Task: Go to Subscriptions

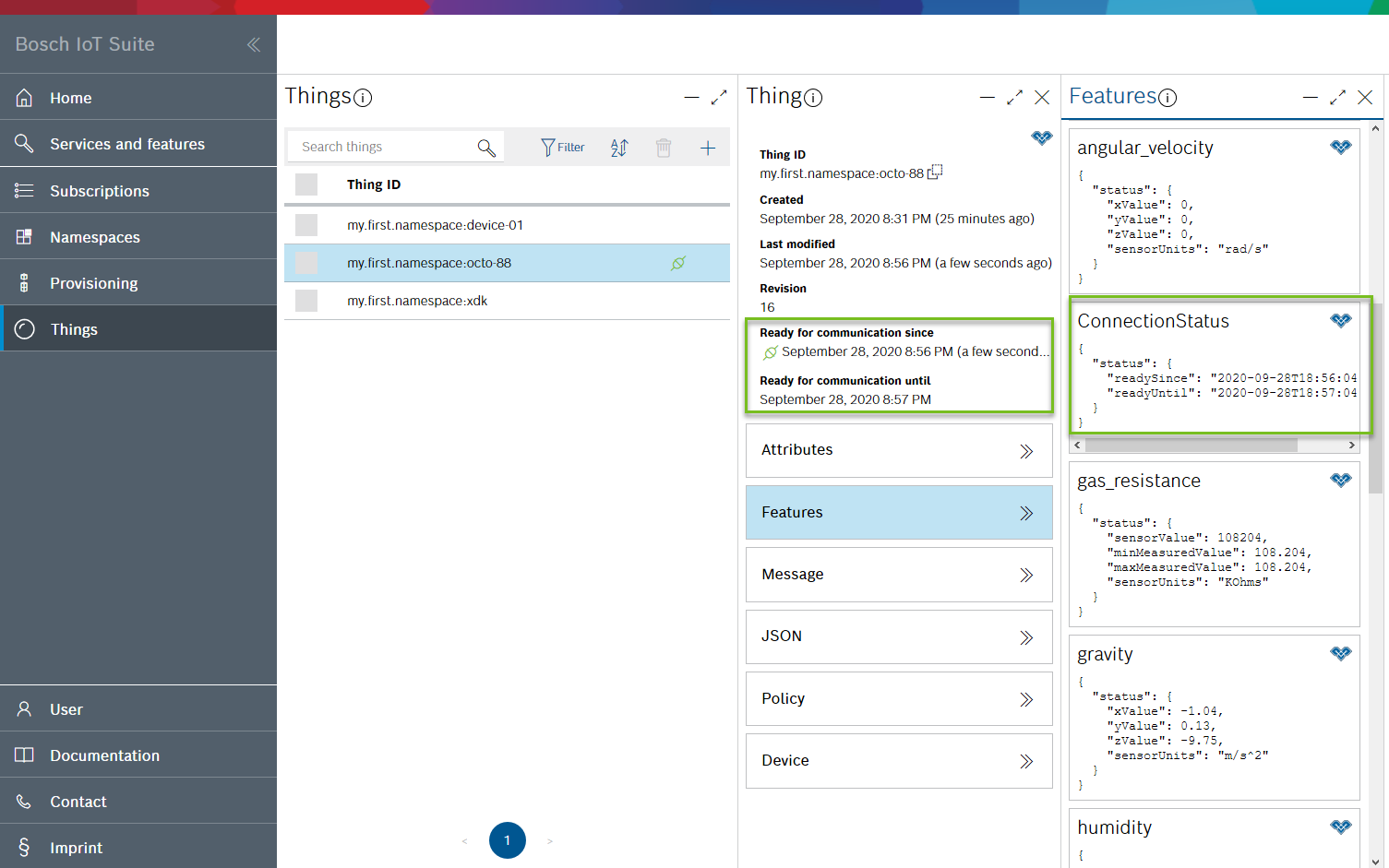Action: pyautogui.click(x=138, y=191)
